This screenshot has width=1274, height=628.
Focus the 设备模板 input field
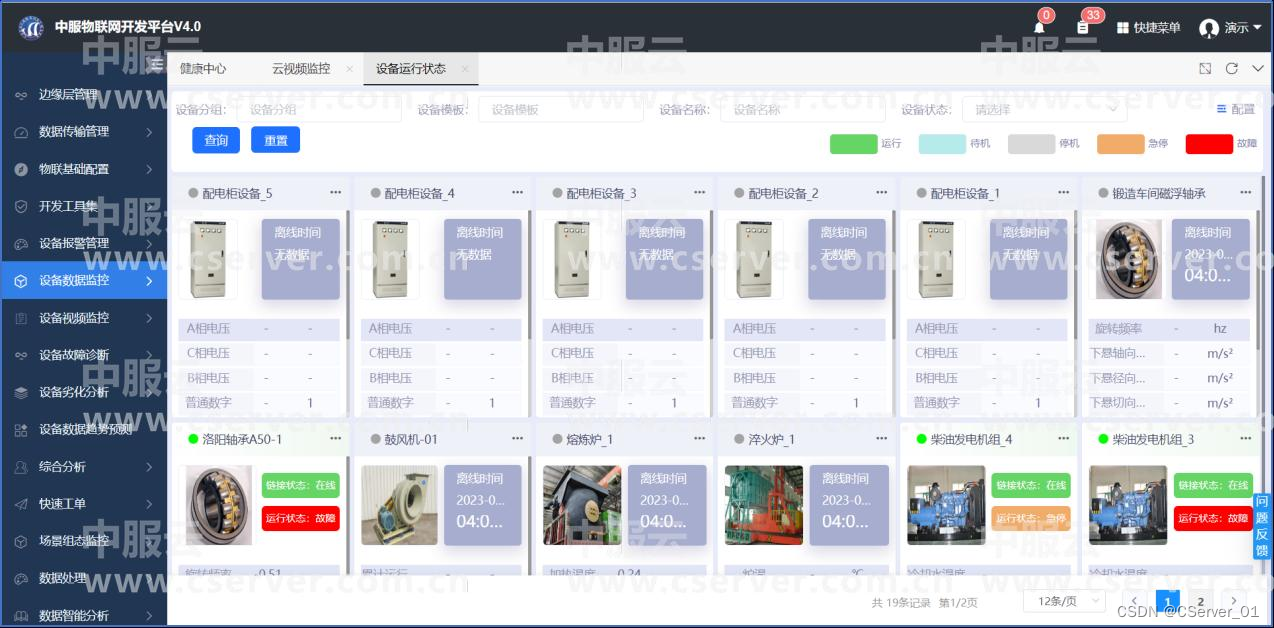[561, 110]
